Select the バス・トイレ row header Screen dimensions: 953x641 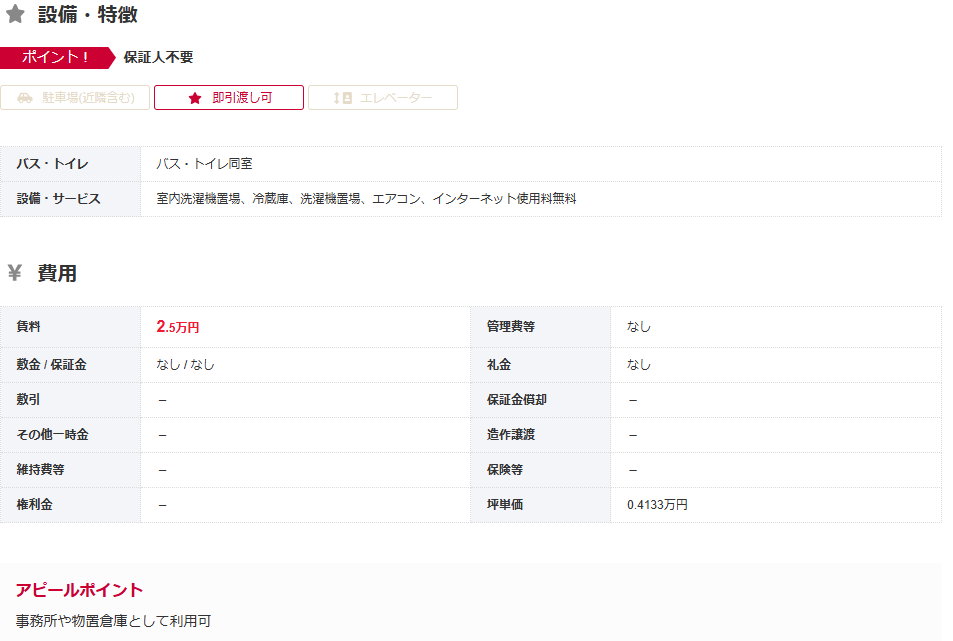coord(52,164)
